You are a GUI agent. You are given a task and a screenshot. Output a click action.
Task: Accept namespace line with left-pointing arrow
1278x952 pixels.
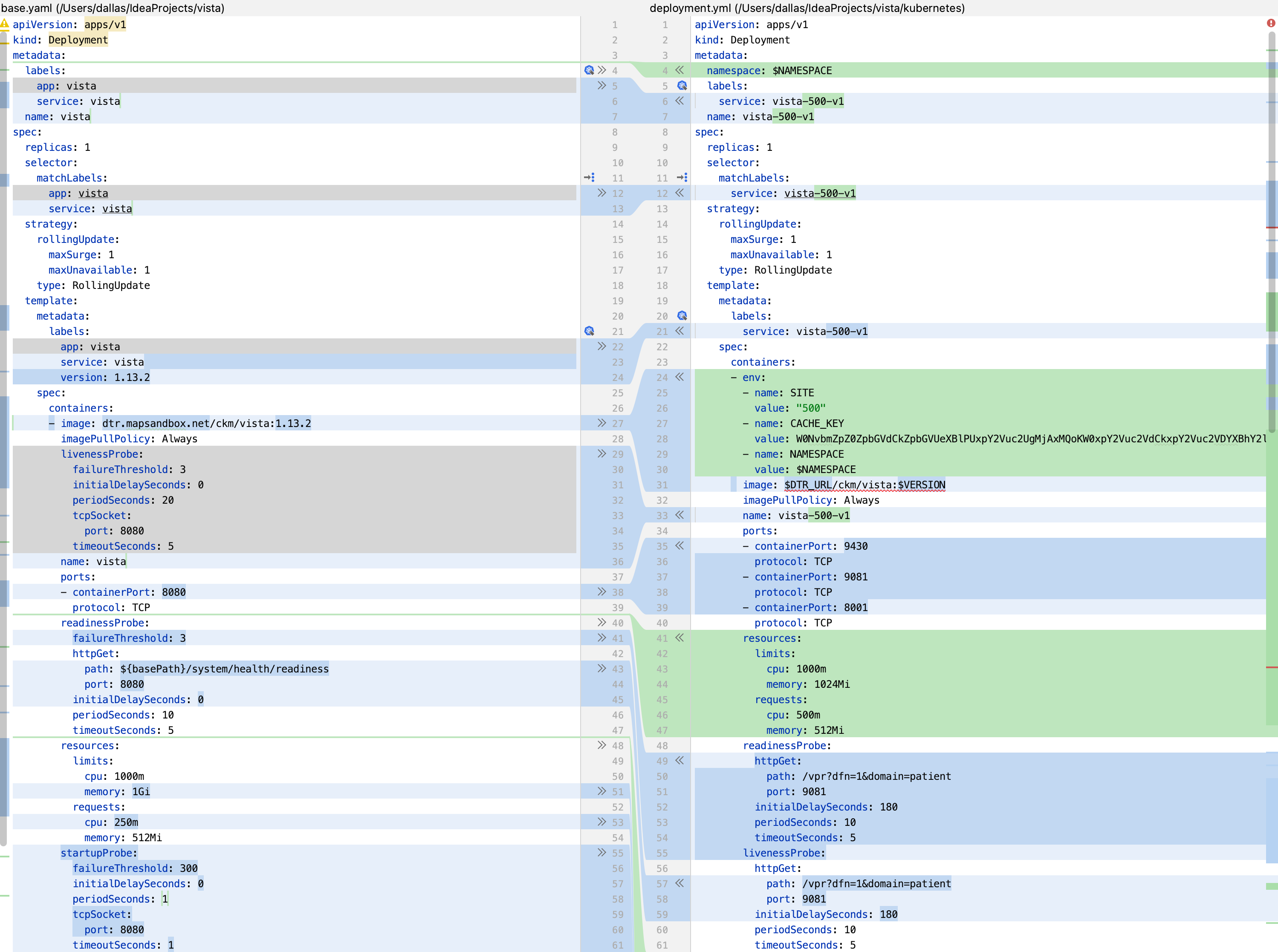pos(679,70)
